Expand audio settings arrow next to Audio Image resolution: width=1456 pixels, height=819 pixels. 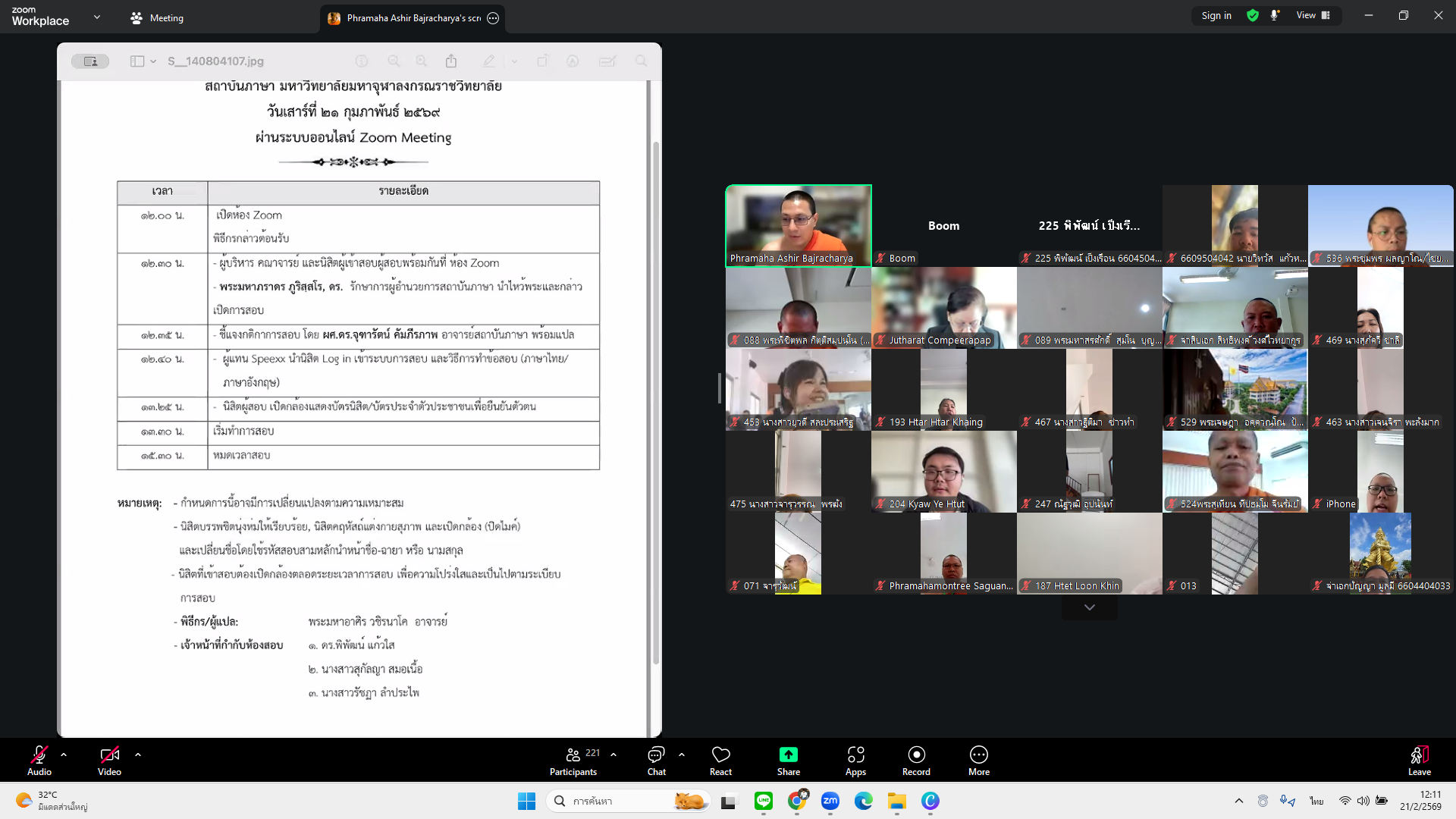click(x=64, y=755)
